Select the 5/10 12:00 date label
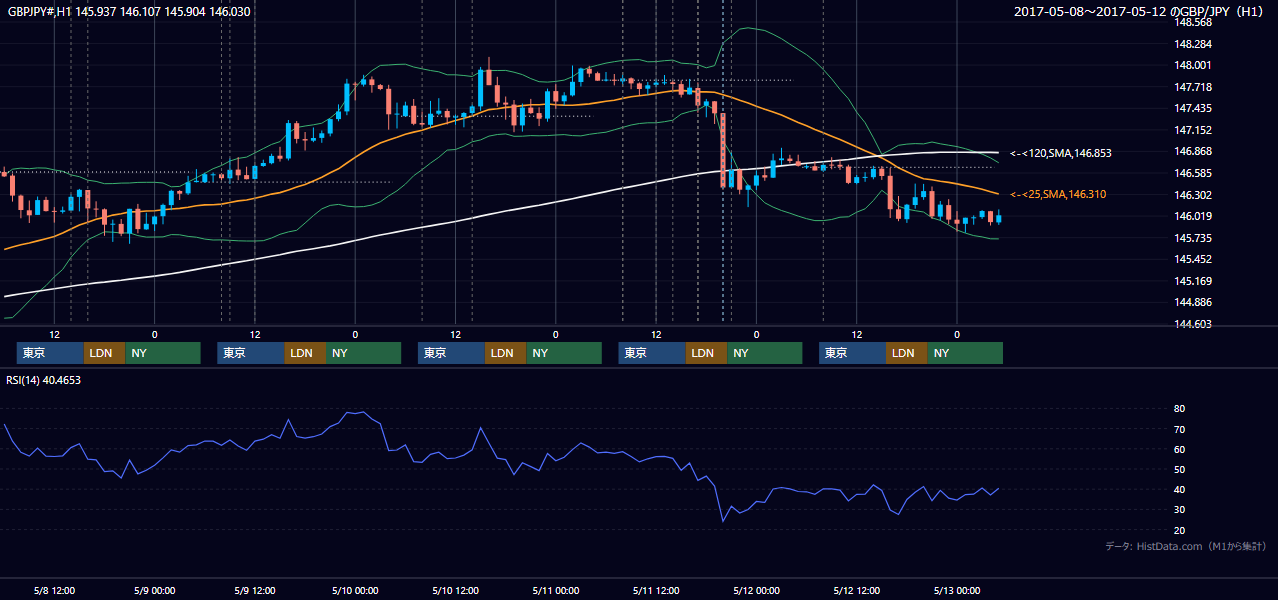Viewport: 1278px width, 600px height. [x=456, y=591]
